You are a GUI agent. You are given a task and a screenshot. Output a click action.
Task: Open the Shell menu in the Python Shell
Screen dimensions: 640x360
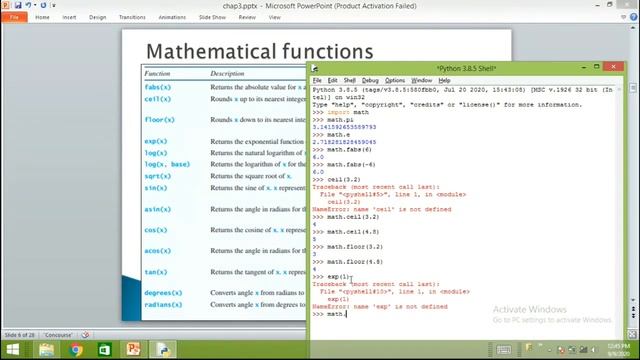(349, 80)
